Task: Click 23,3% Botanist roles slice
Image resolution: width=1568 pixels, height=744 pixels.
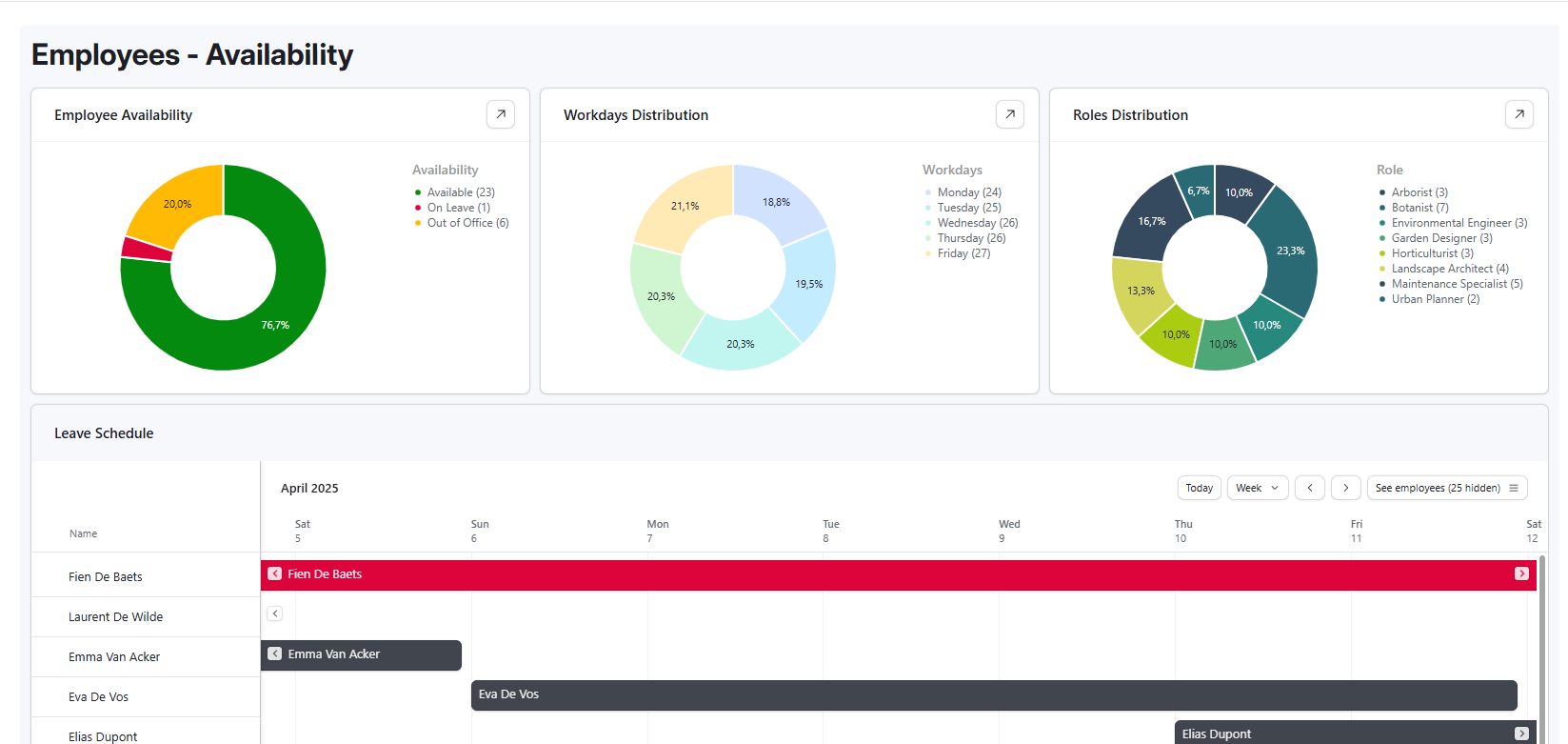Action: [1289, 251]
